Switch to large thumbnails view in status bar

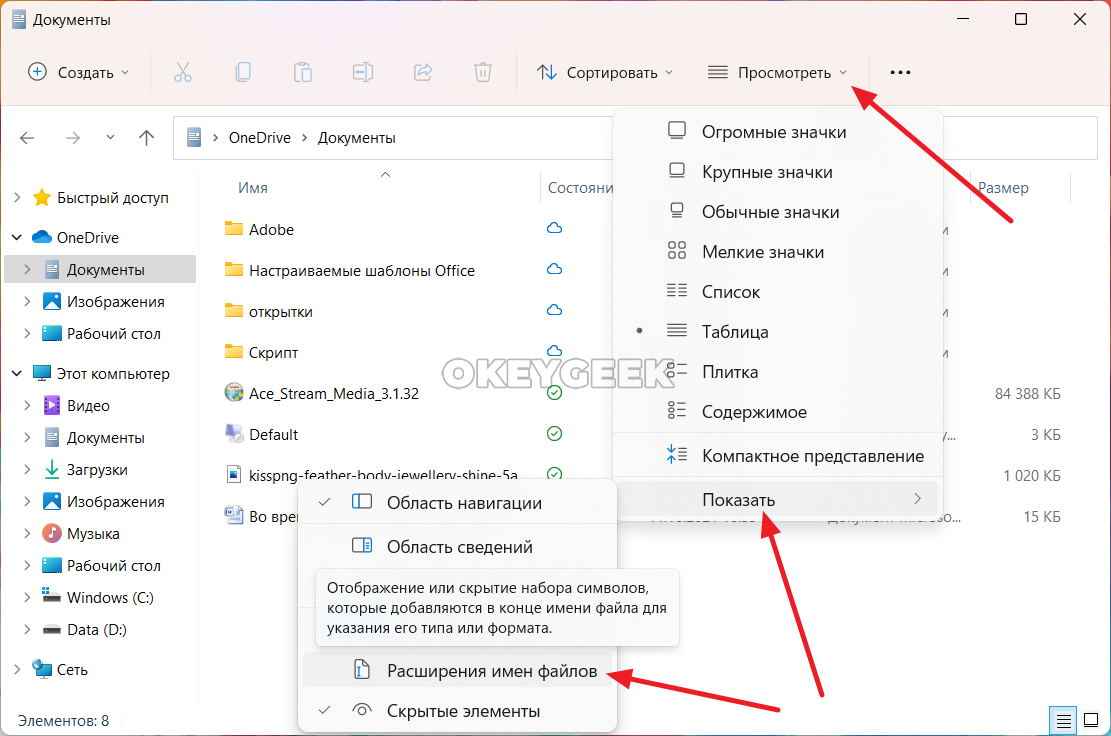(1092, 721)
